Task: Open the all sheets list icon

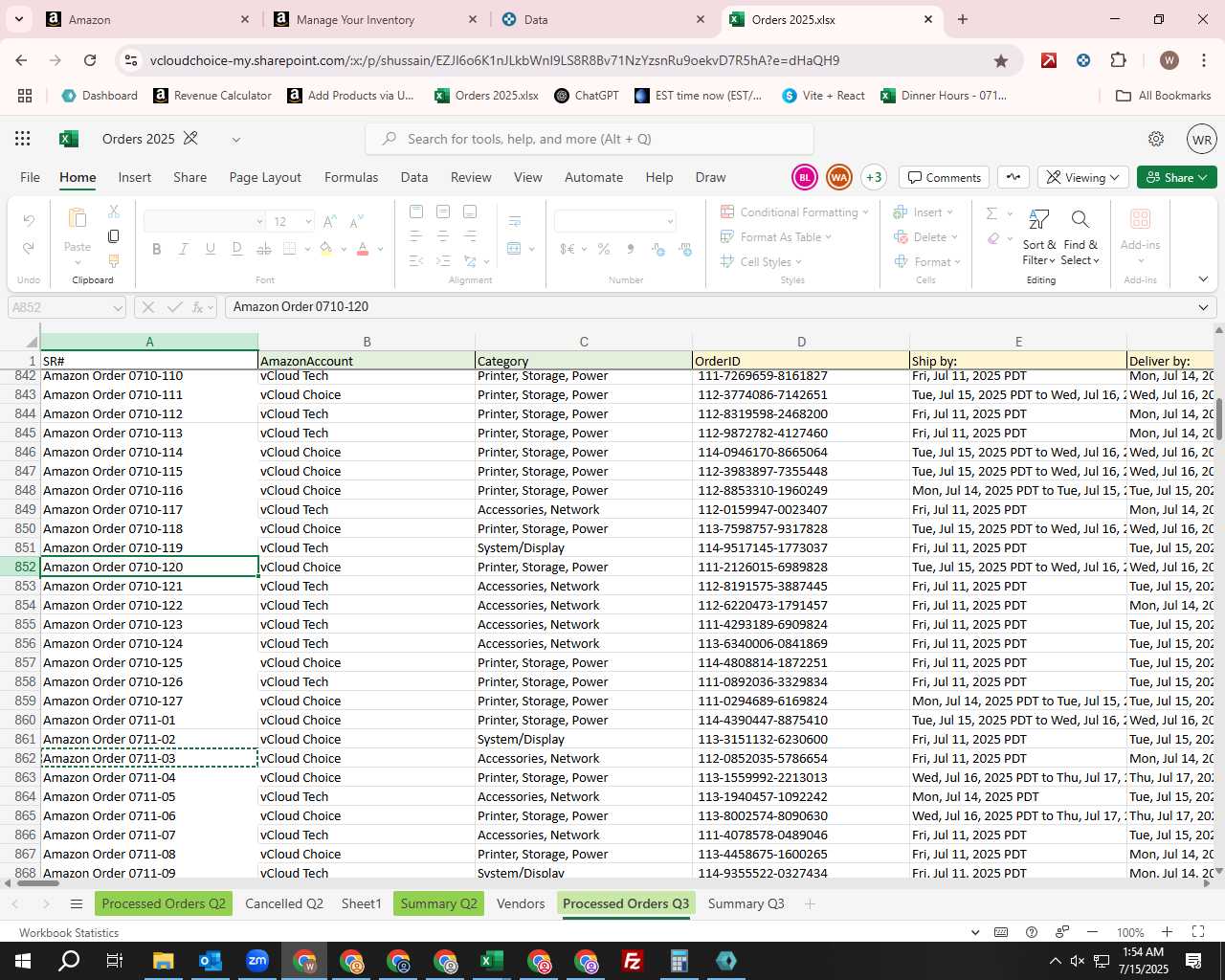Action: [x=77, y=904]
